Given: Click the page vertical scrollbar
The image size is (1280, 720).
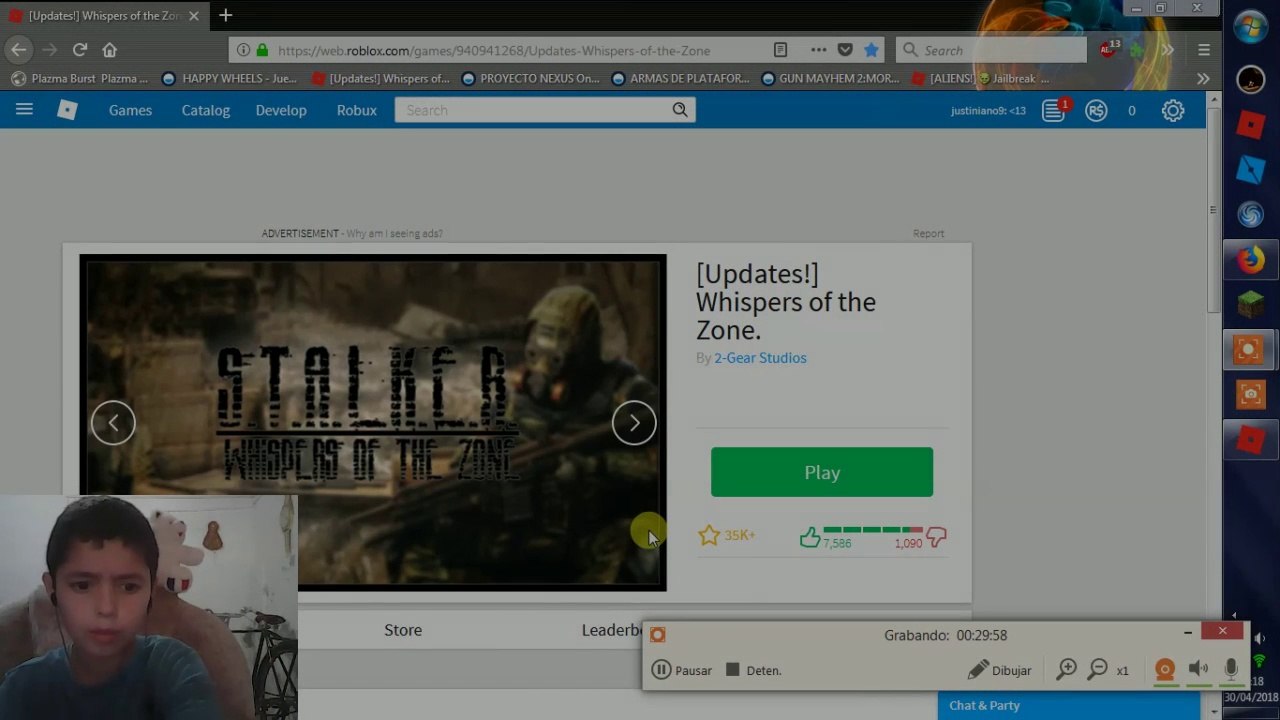Looking at the screenshot, I should click(1214, 210).
